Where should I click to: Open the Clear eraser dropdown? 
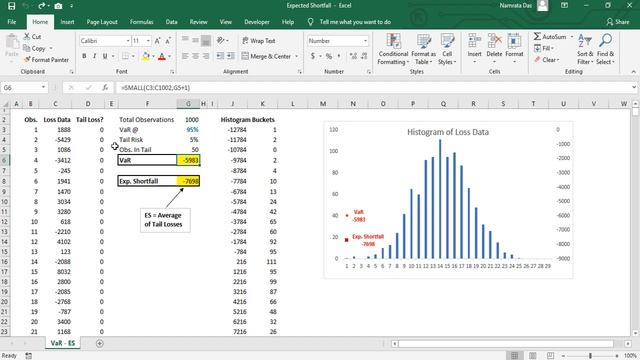pyautogui.click(x=547, y=60)
